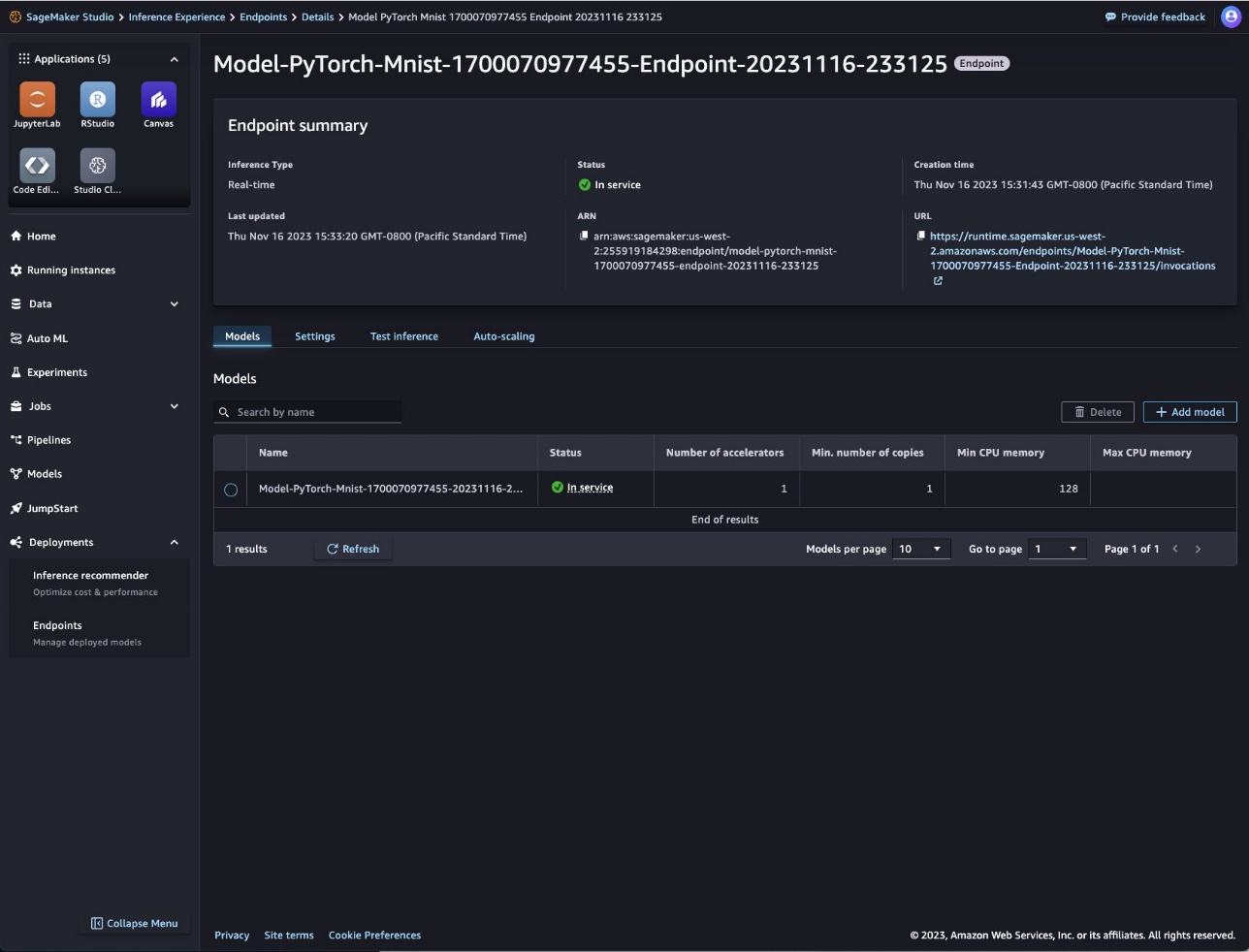Open the JupyterLab application icon
The image size is (1249, 952).
pyautogui.click(x=37, y=99)
